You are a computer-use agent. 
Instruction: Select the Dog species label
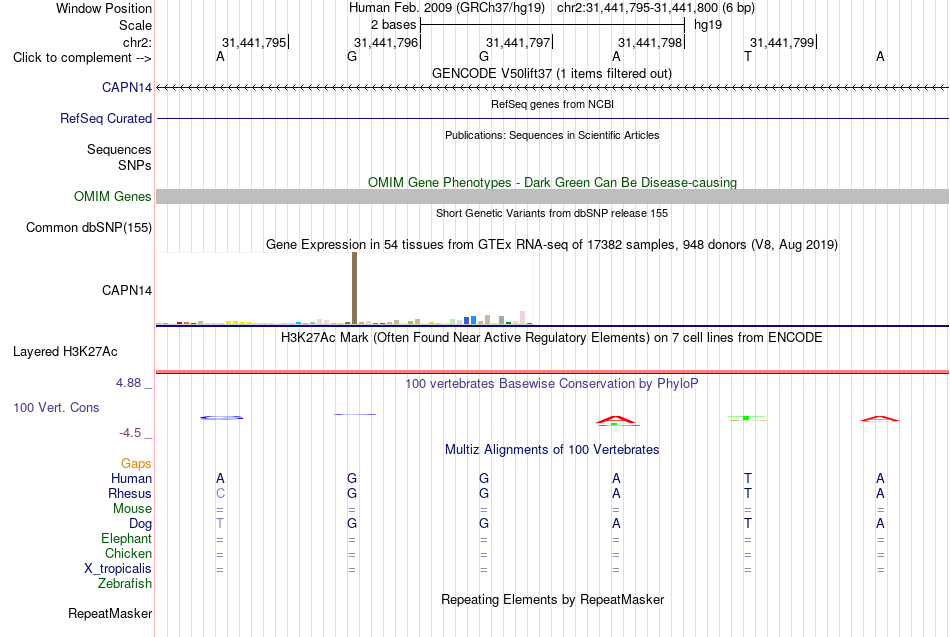(x=141, y=524)
